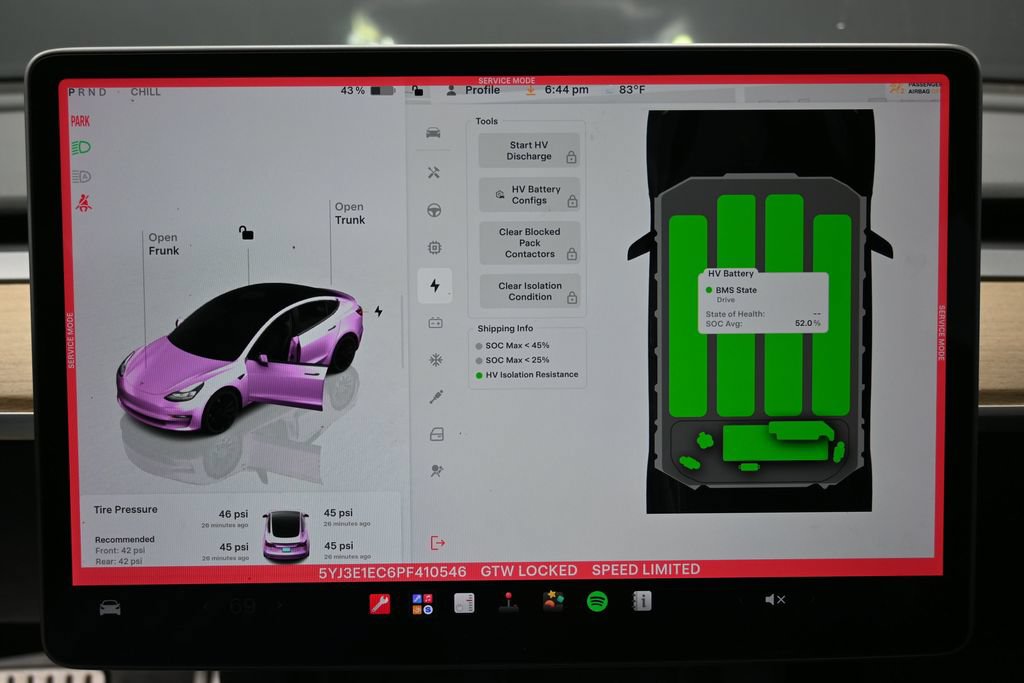Image resolution: width=1024 pixels, height=683 pixels.
Task: Tap the PARK indicator text
Action: (80, 121)
